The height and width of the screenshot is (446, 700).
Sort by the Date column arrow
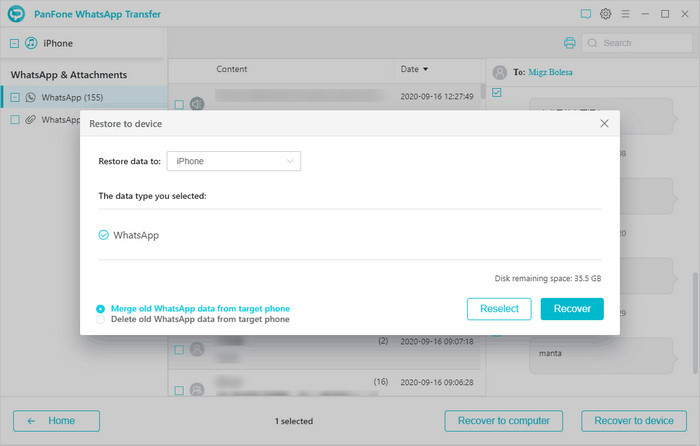[425, 69]
